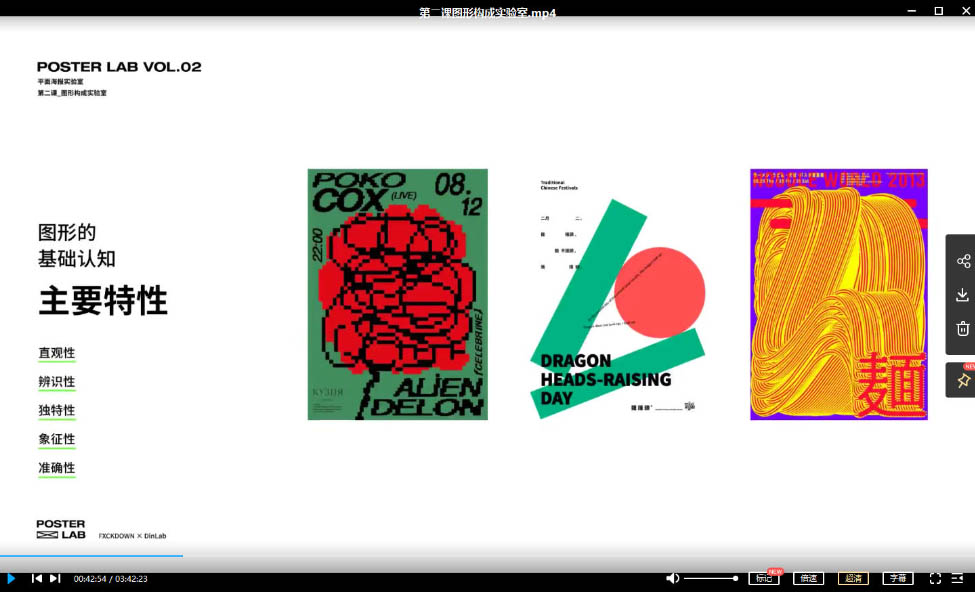Click the 平面海报实验室 subtitle line
The height and width of the screenshot is (592, 975).
[x=60, y=81]
